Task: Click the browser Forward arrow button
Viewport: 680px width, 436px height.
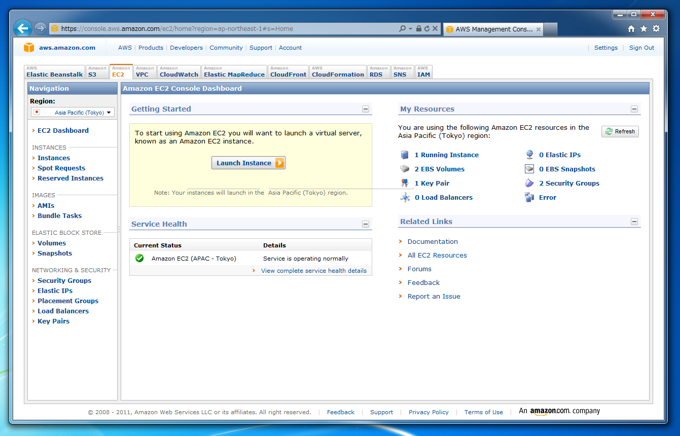Action: pos(40,29)
